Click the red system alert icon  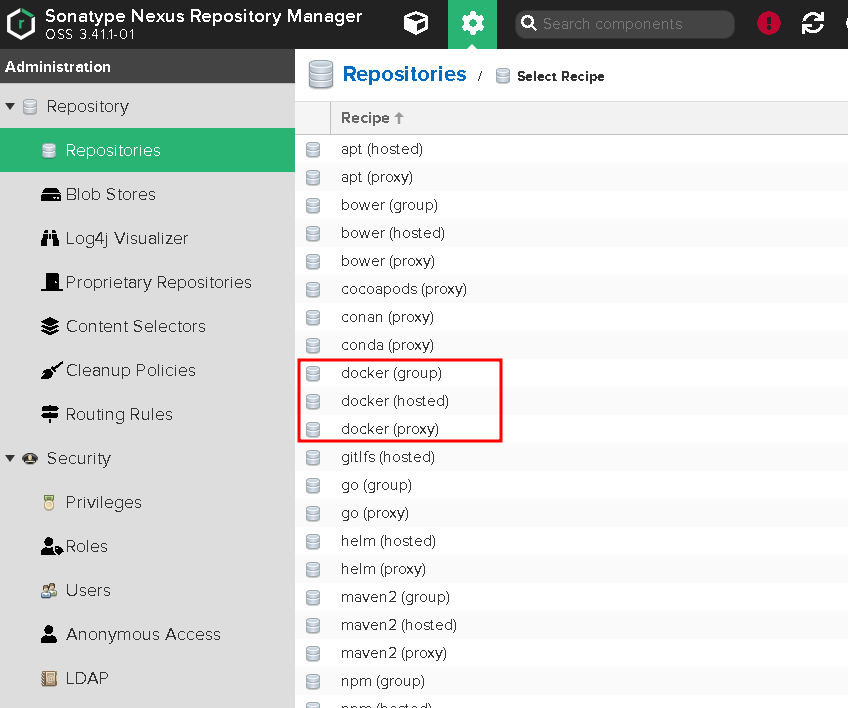[x=768, y=23]
